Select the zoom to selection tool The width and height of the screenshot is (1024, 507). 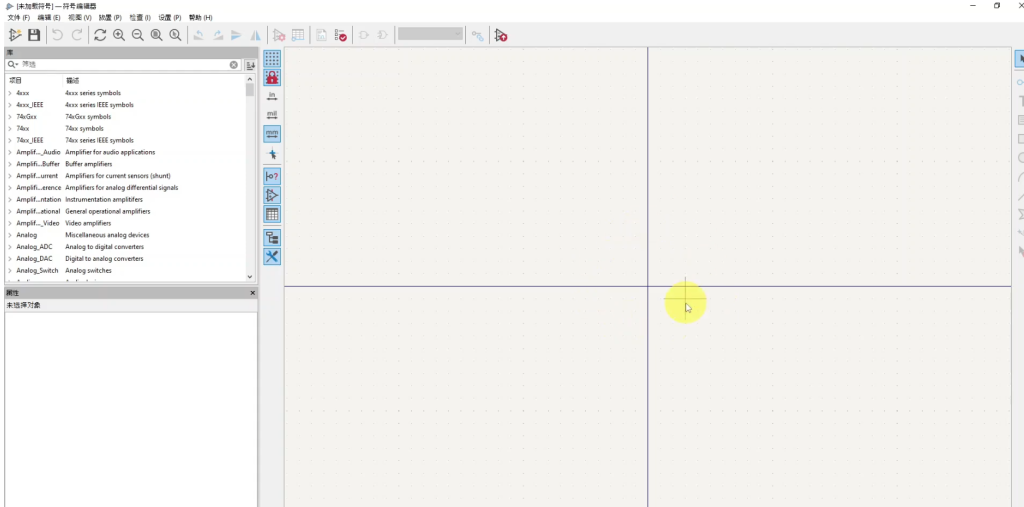click(176, 35)
